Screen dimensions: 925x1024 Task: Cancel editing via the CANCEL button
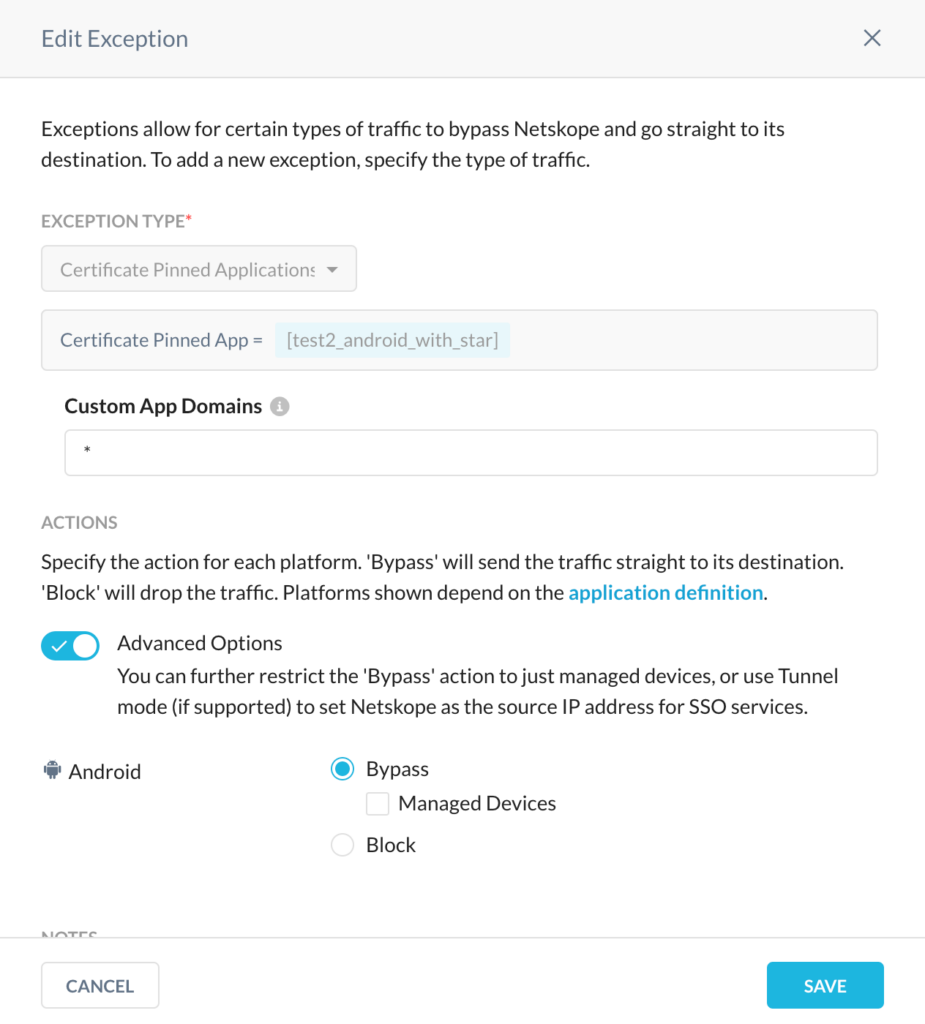[x=99, y=985]
